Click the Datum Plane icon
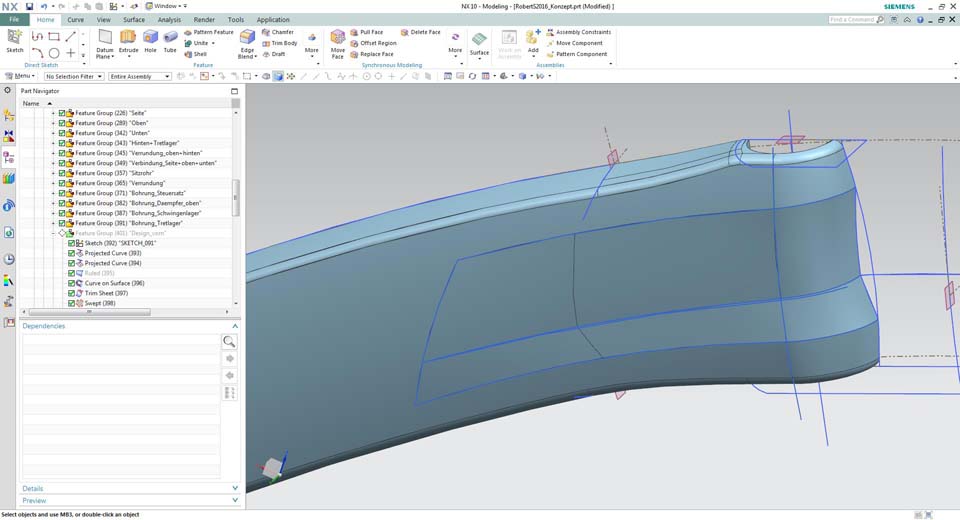 point(105,38)
